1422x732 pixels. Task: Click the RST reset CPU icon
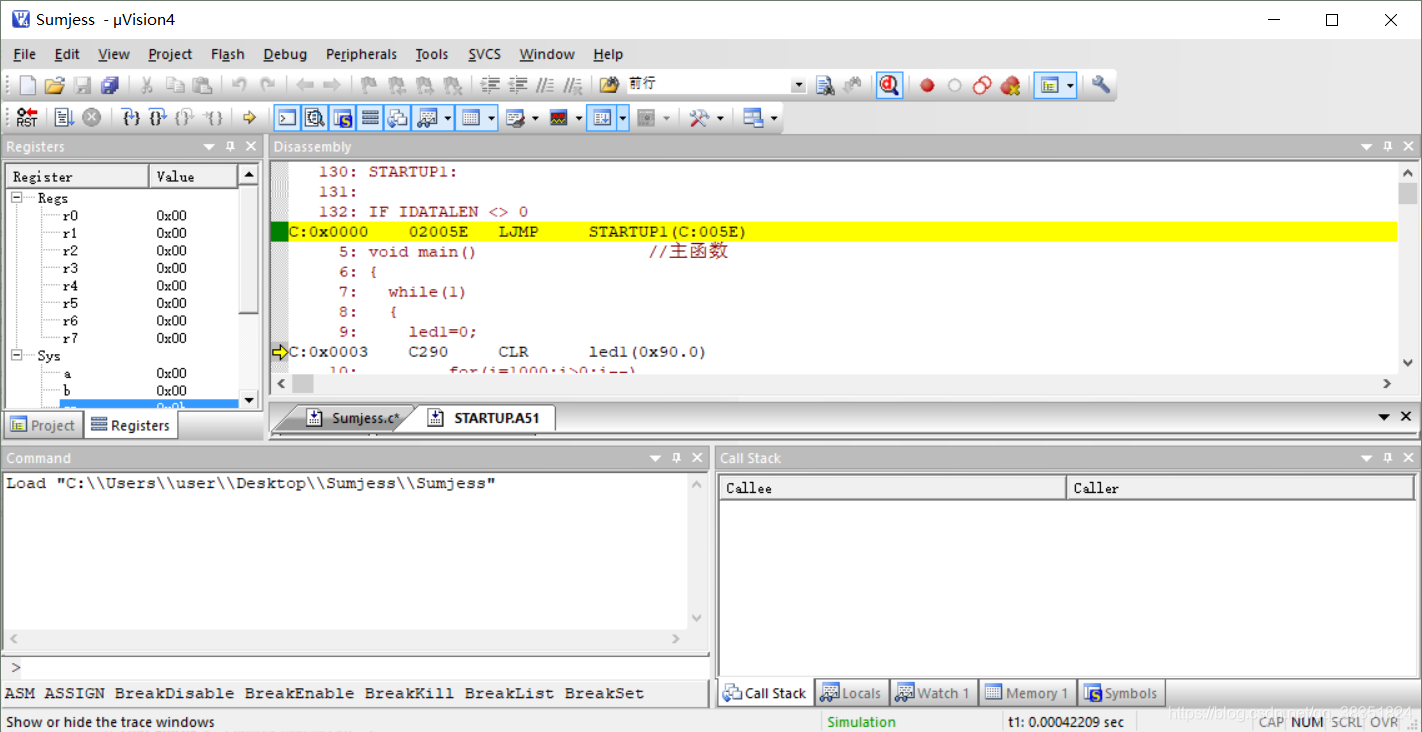point(27,118)
